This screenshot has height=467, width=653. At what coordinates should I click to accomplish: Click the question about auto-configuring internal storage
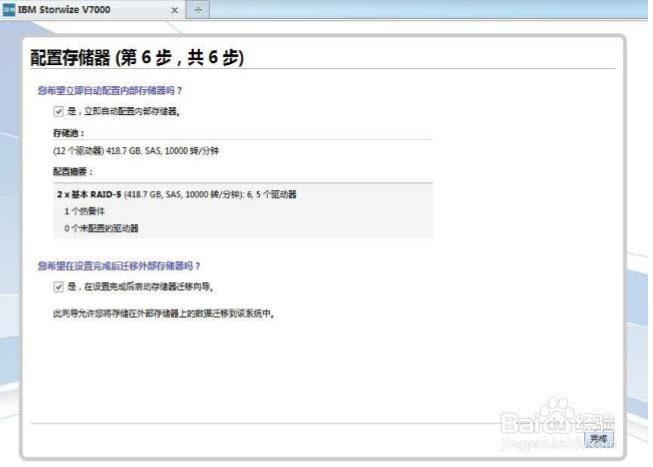point(110,90)
